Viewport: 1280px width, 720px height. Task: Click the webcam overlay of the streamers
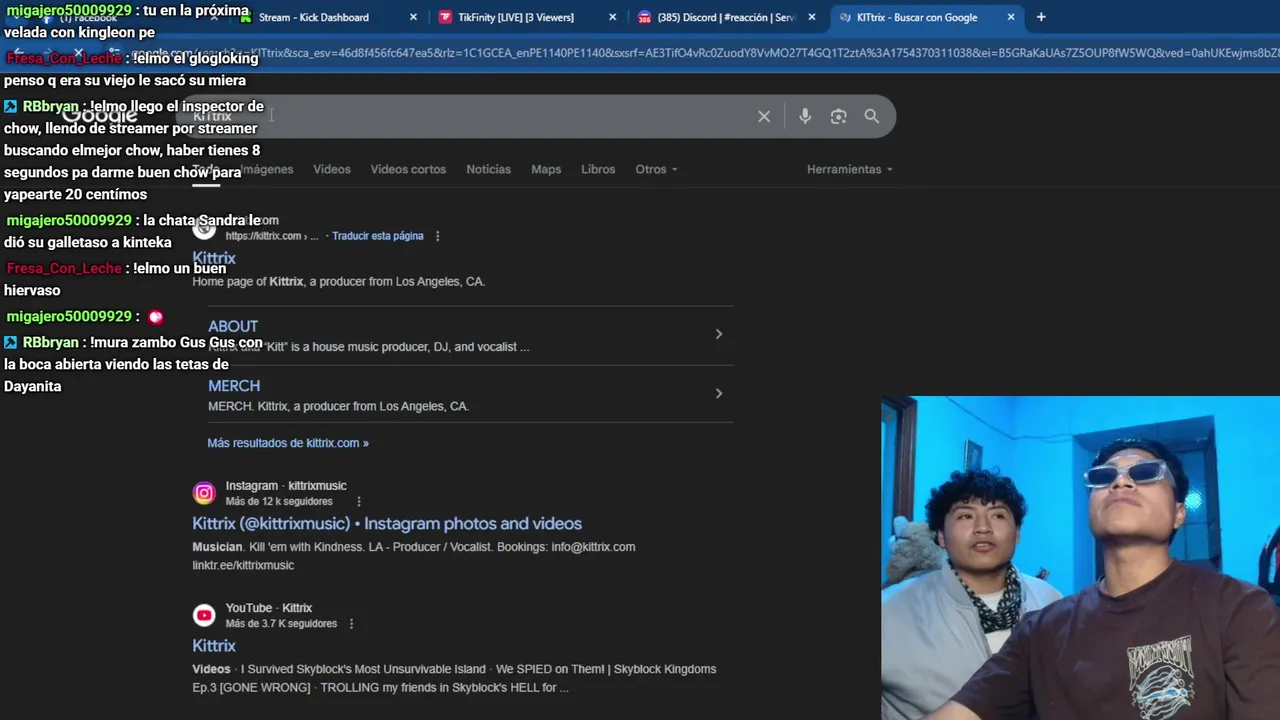click(x=1080, y=558)
